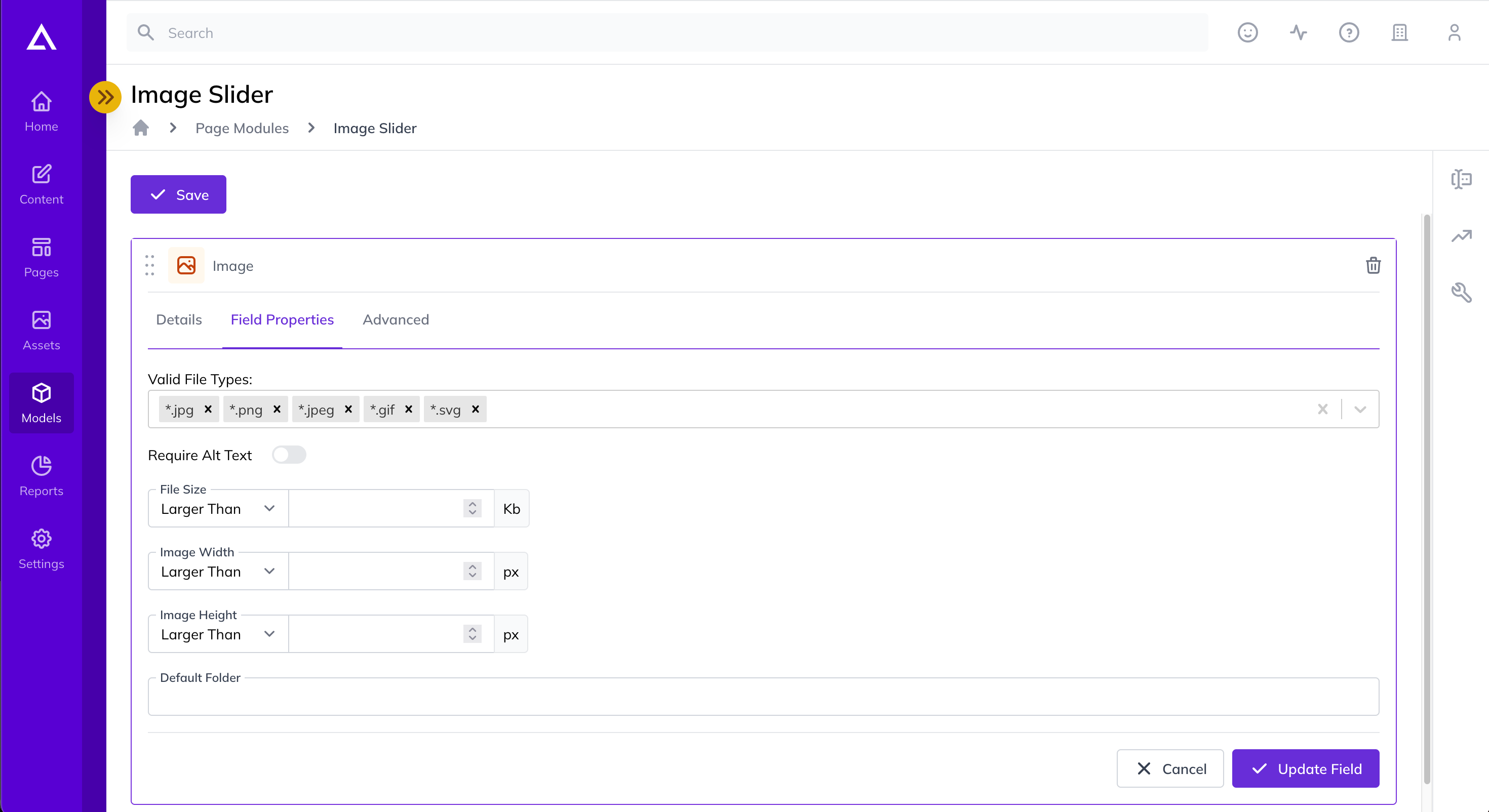This screenshot has height=812, width=1489.
Task: Go to Home in the sidebar
Action: tap(41, 112)
